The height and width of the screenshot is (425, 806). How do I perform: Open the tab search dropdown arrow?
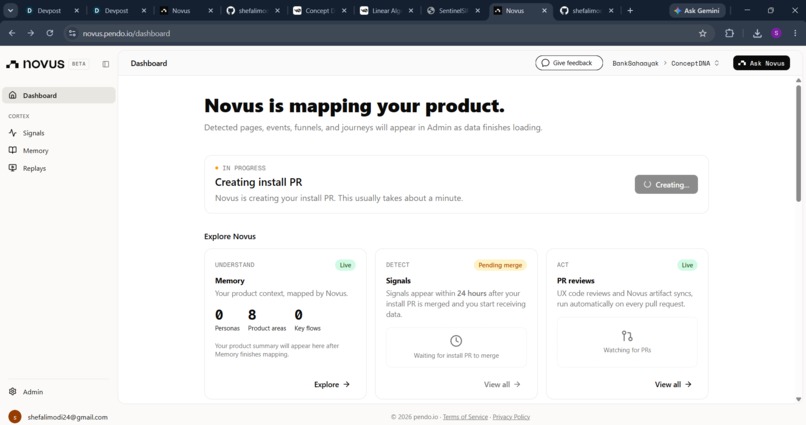(x=10, y=10)
